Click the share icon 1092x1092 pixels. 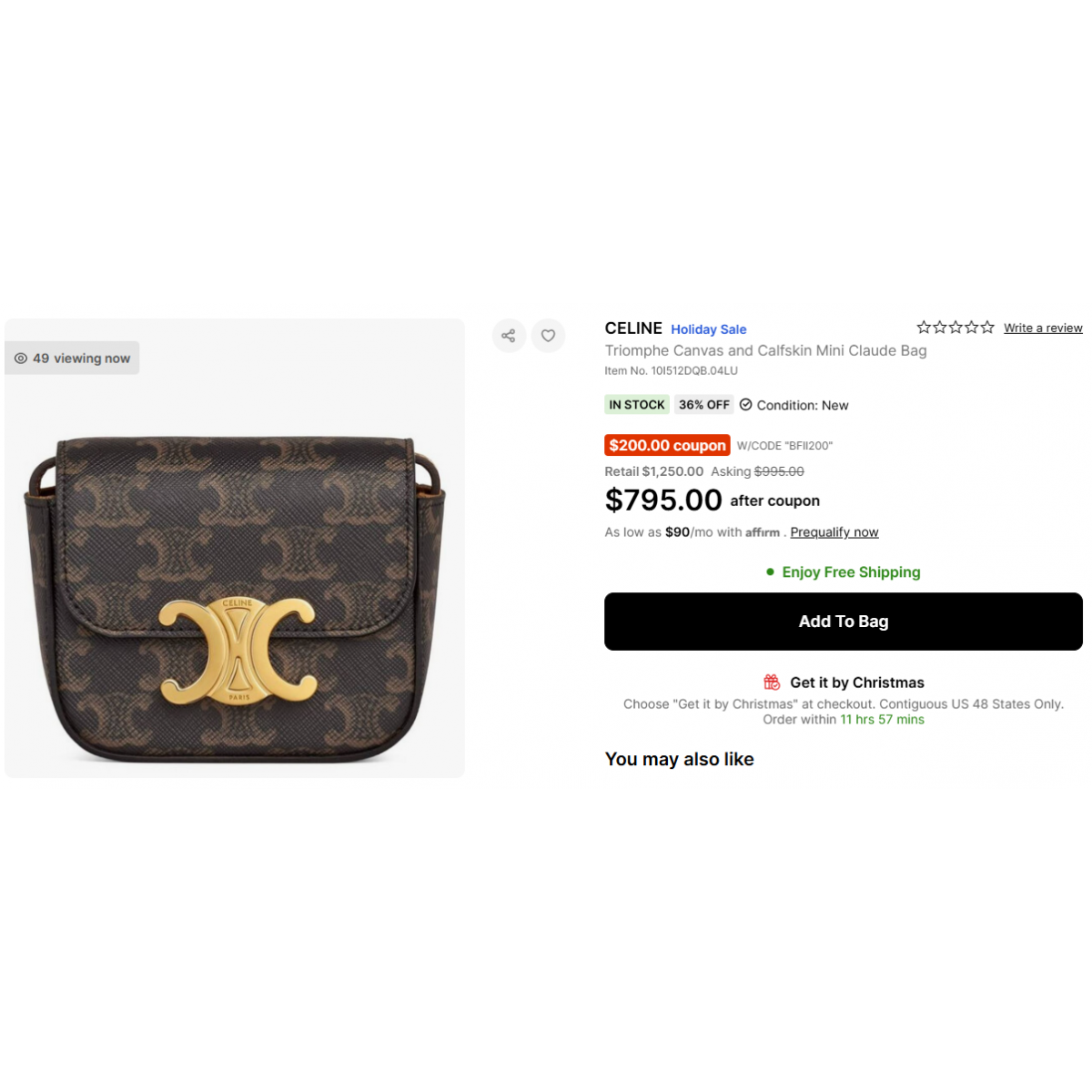click(x=509, y=336)
